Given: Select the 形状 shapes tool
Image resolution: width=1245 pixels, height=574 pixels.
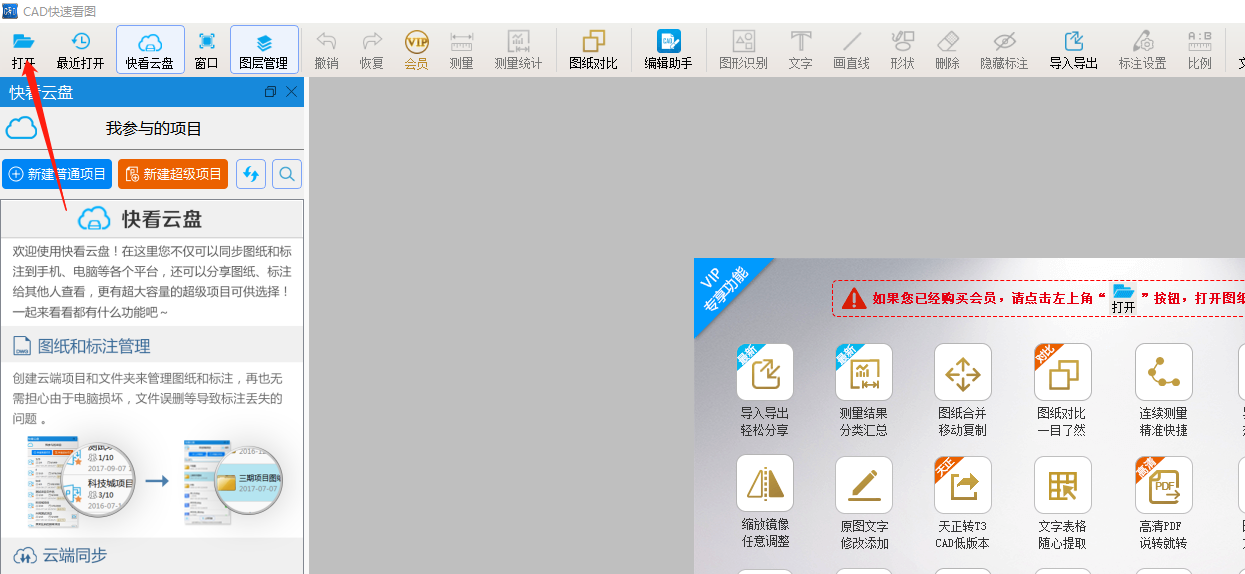Looking at the screenshot, I should click(x=902, y=50).
